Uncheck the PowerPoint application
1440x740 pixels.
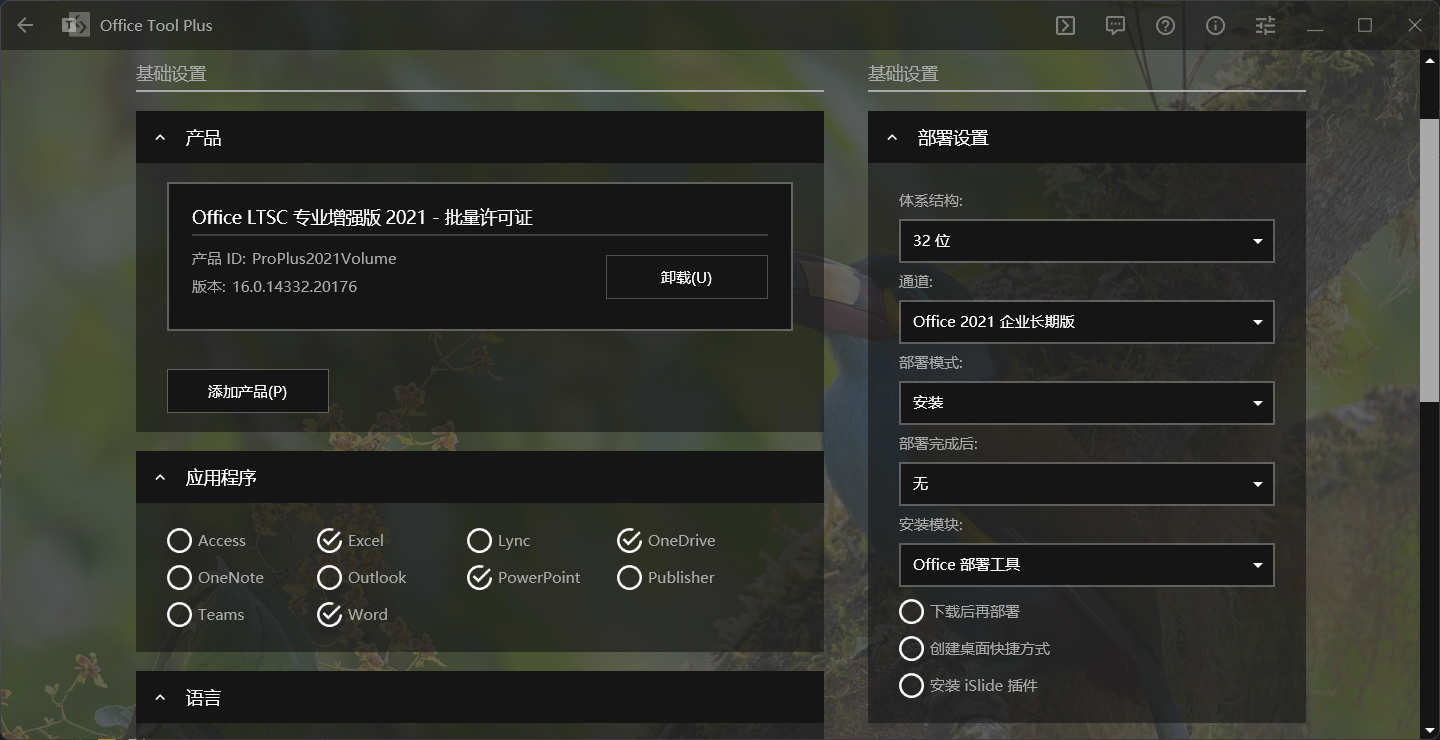(x=524, y=578)
